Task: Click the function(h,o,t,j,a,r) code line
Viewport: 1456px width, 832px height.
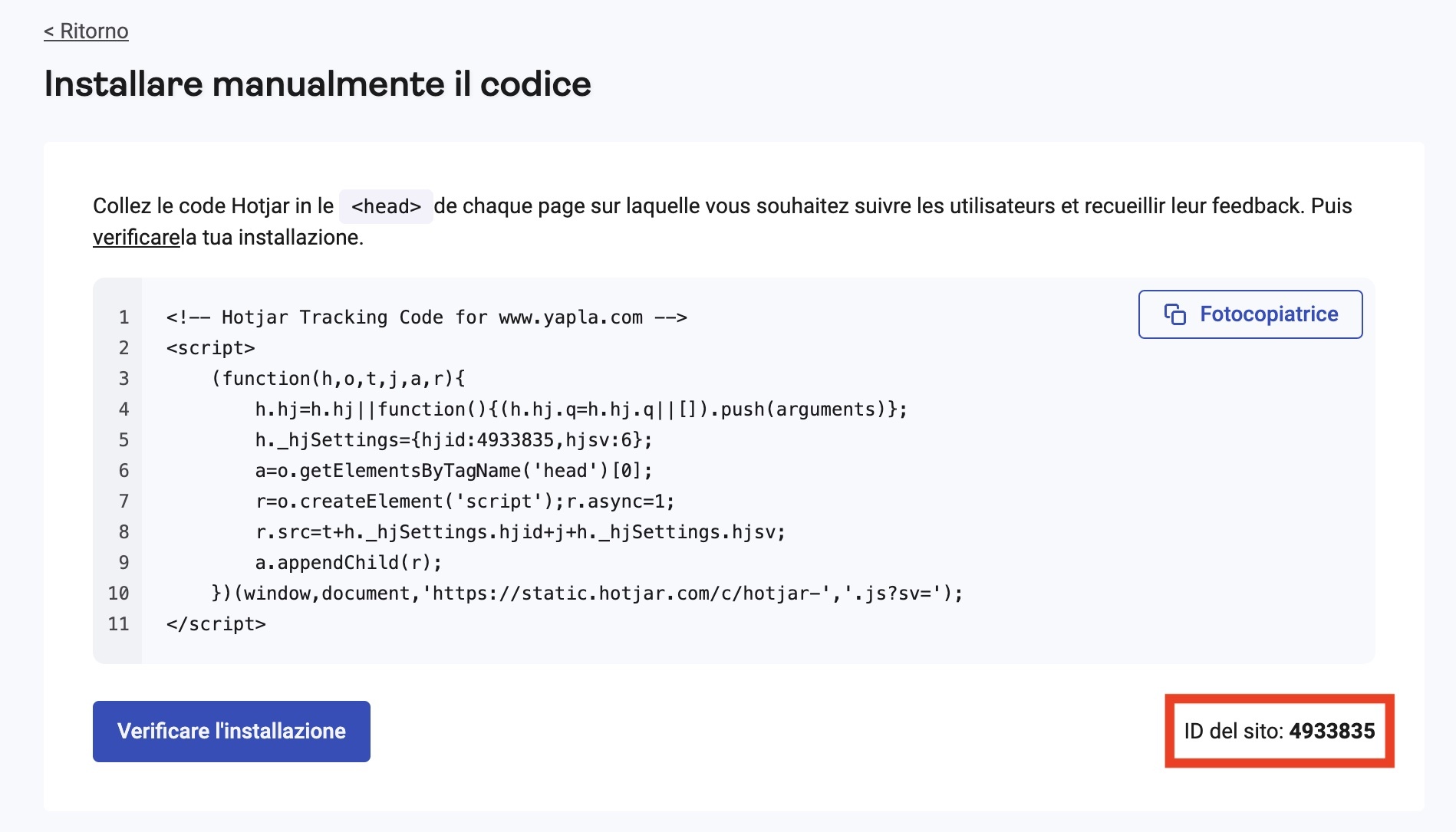Action: 338,379
